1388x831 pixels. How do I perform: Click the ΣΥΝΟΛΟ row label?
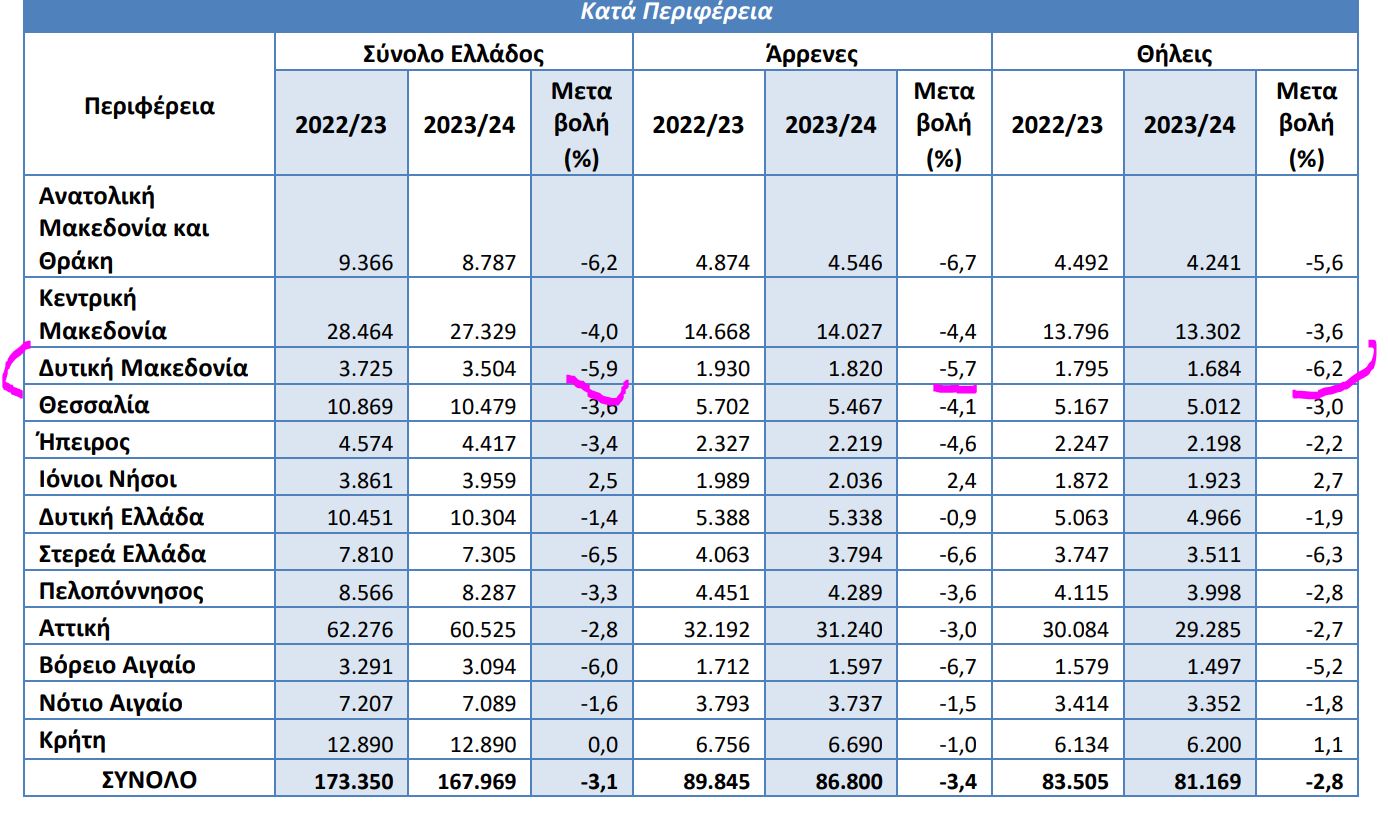pyautogui.click(x=149, y=780)
